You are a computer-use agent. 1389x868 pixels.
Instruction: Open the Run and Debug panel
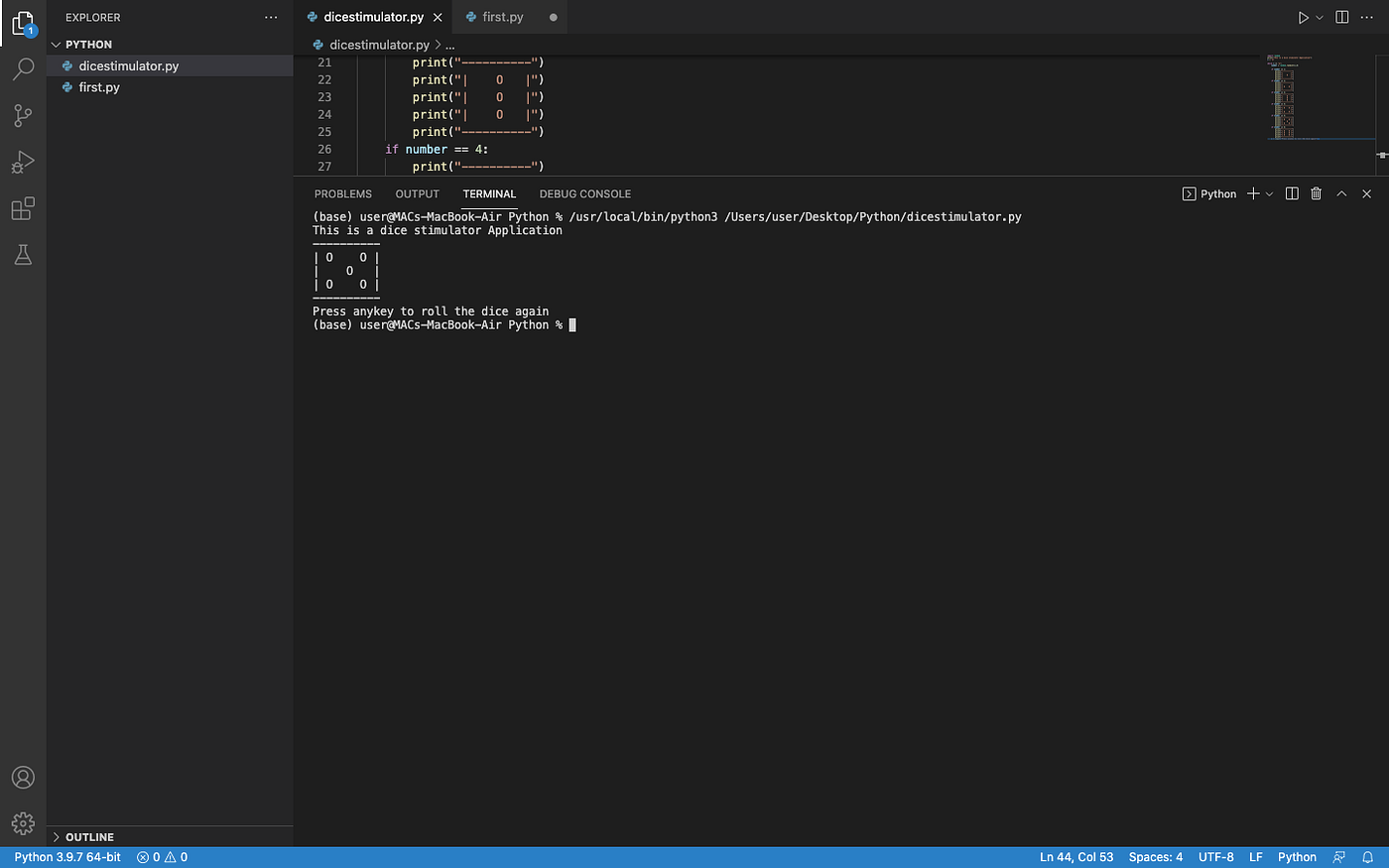23,162
